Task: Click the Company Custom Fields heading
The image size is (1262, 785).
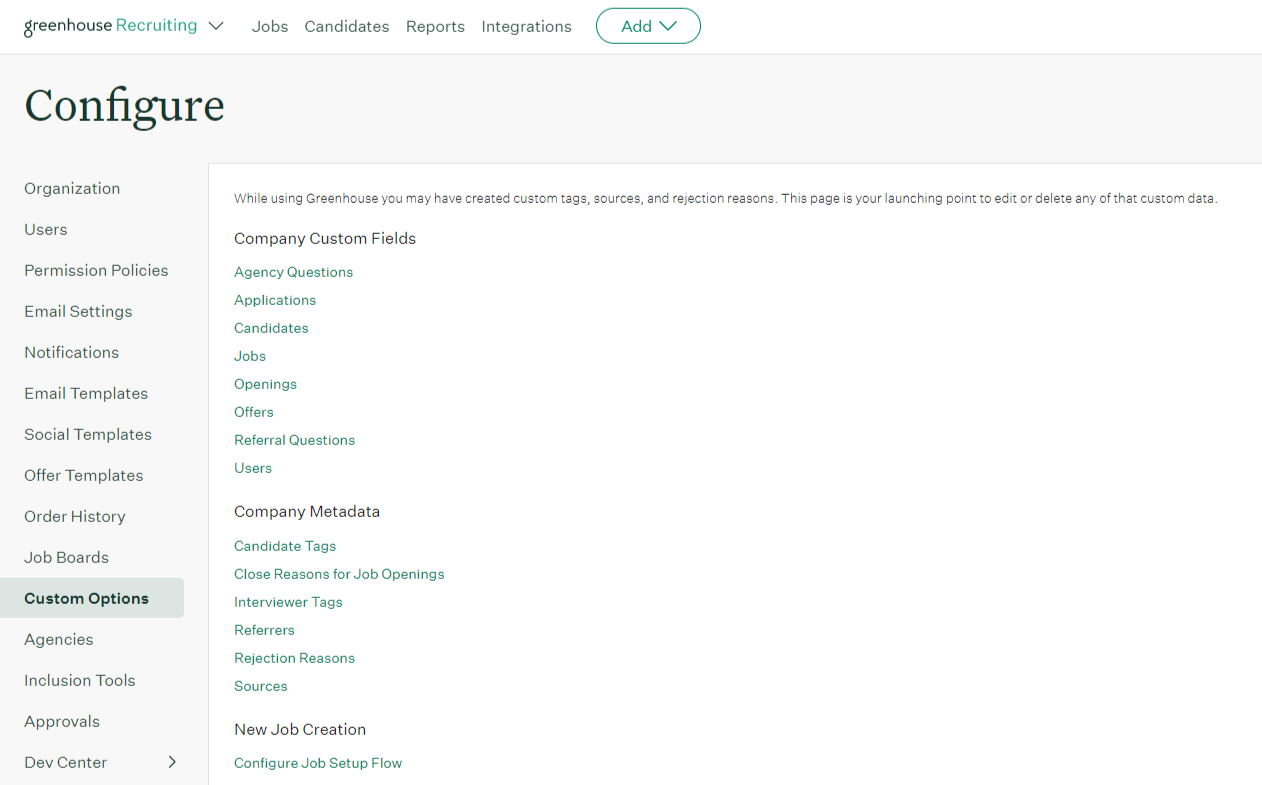Action: click(325, 238)
